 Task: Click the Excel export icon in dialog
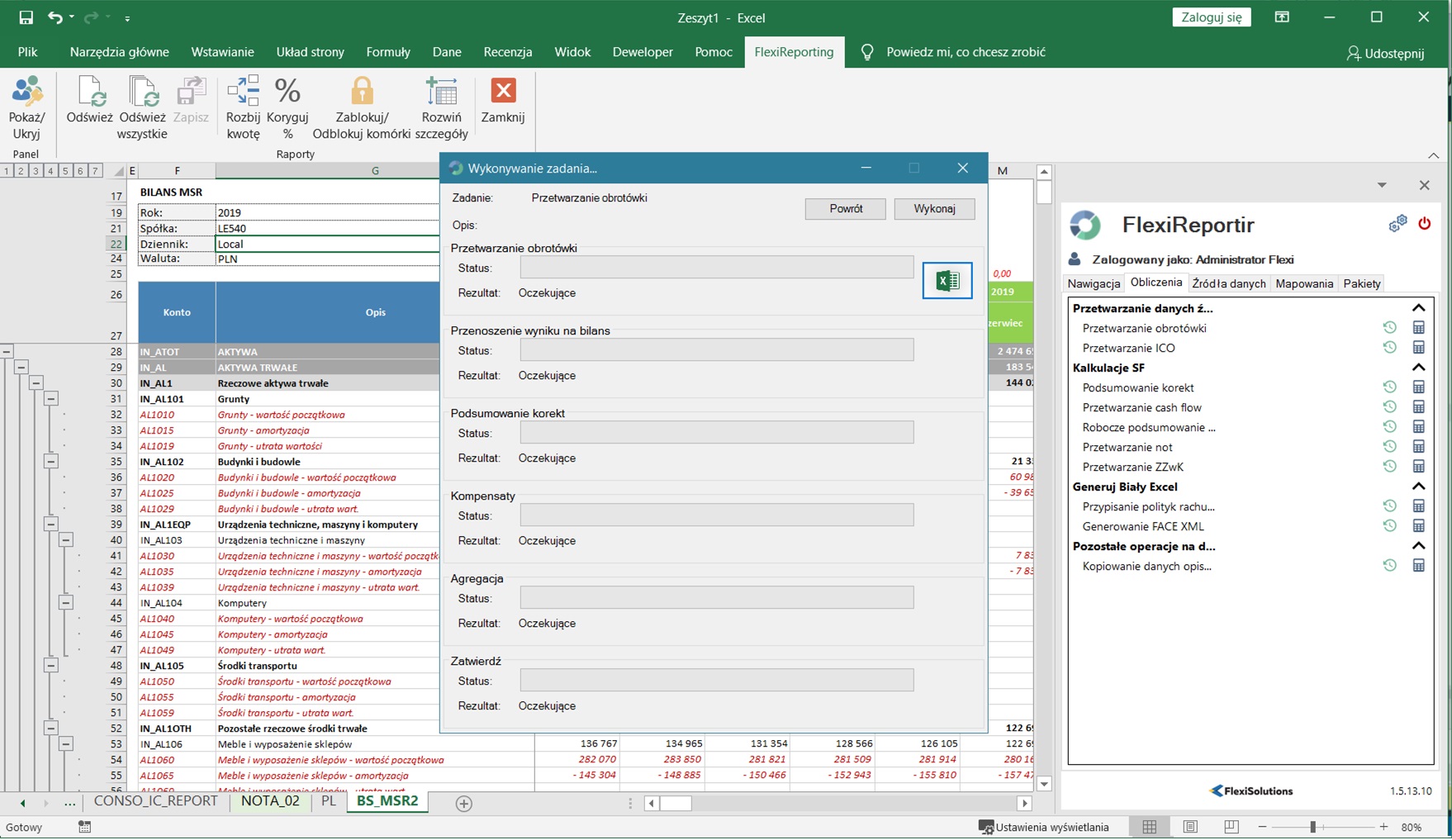click(x=947, y=281)
